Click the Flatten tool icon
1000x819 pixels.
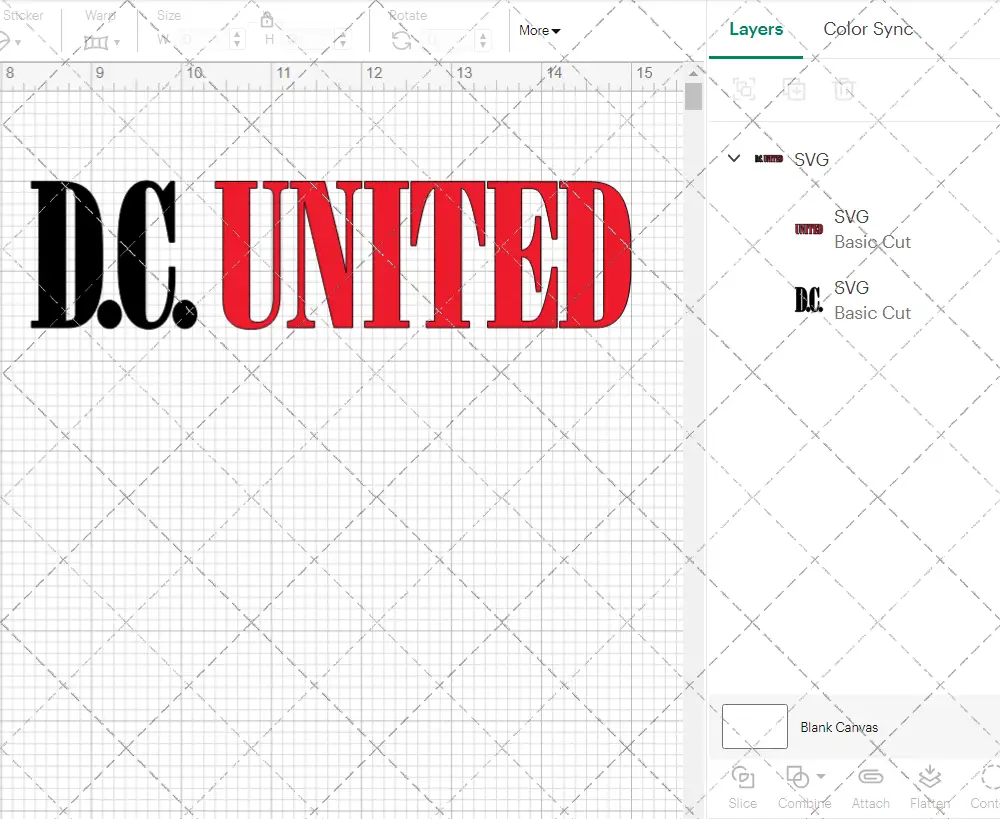[930, 776]
